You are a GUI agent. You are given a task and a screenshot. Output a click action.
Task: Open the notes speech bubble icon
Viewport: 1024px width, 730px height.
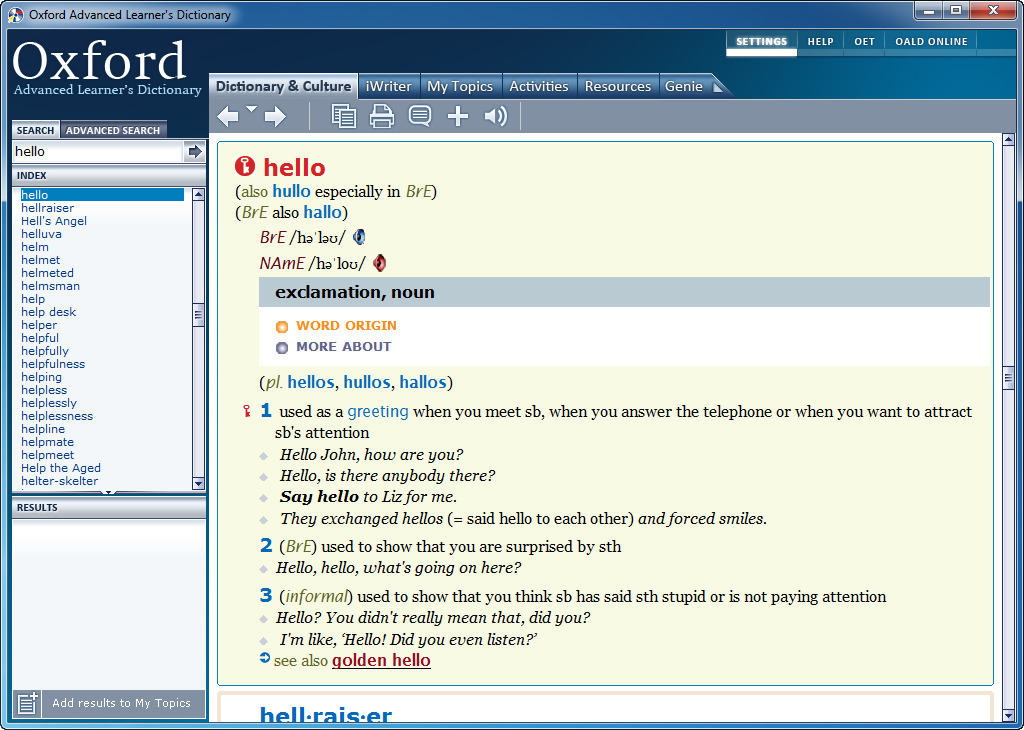(420, 117)
